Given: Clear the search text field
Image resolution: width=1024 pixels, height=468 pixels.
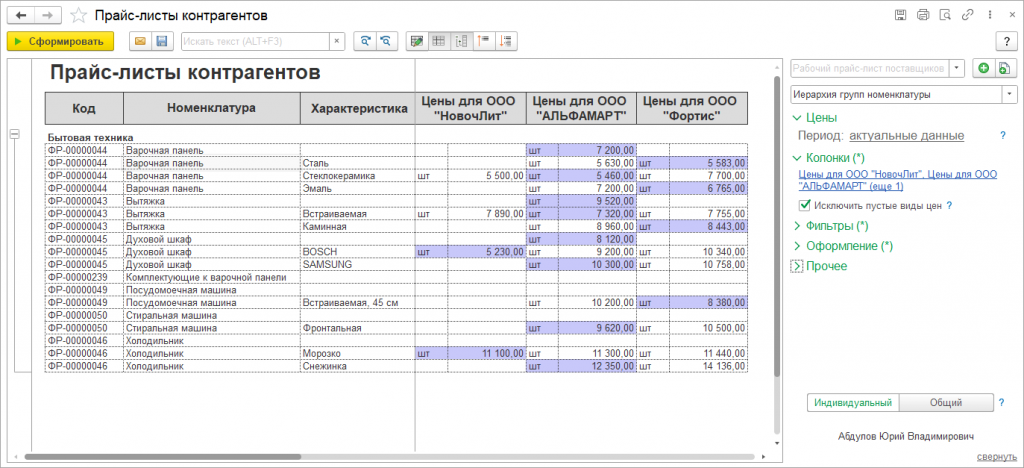Looking at the screenshot, I should pyautogui.click(x=337, y=41).
